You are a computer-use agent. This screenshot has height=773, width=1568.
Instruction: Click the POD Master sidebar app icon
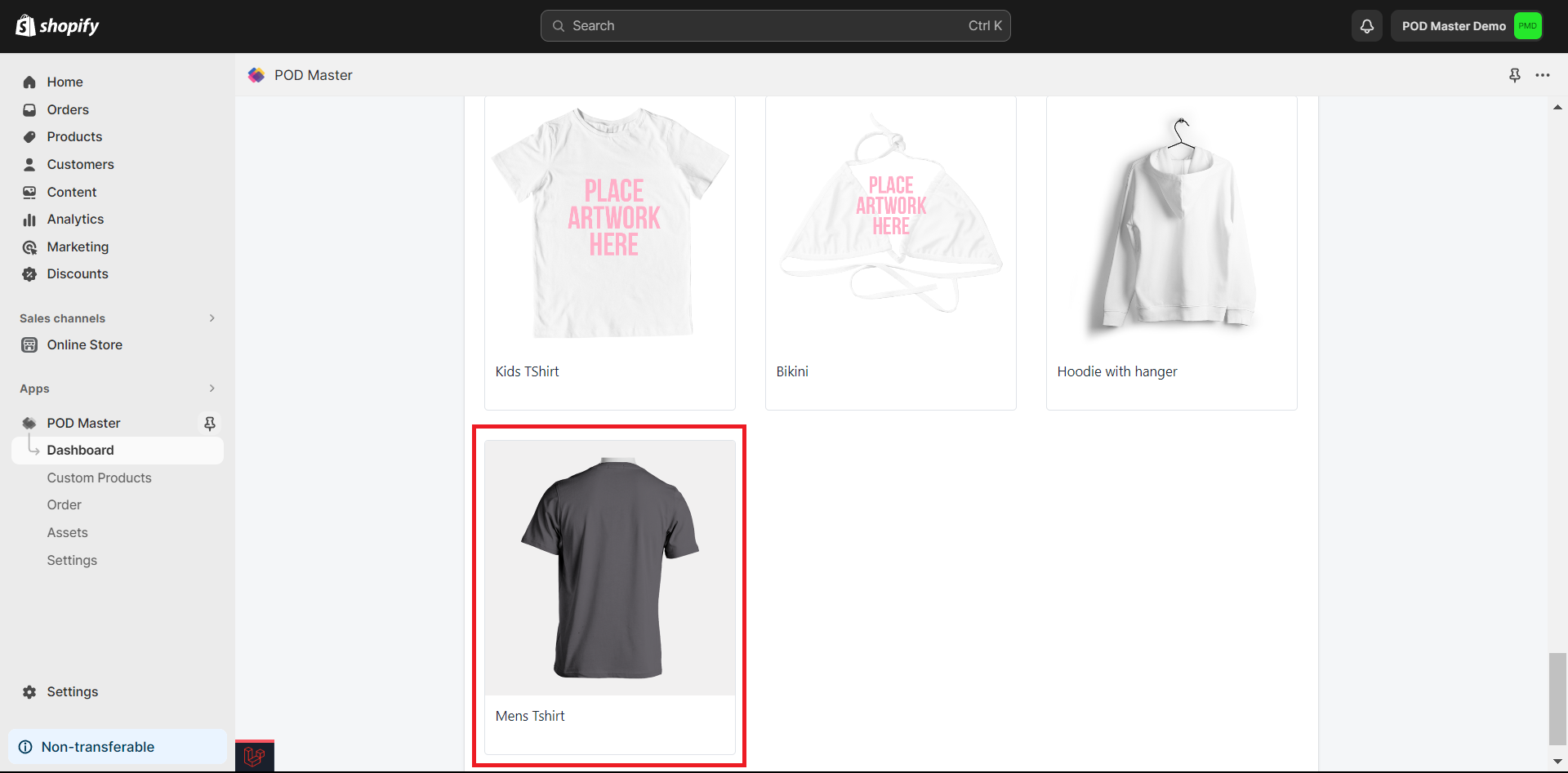tap(29, 423)
